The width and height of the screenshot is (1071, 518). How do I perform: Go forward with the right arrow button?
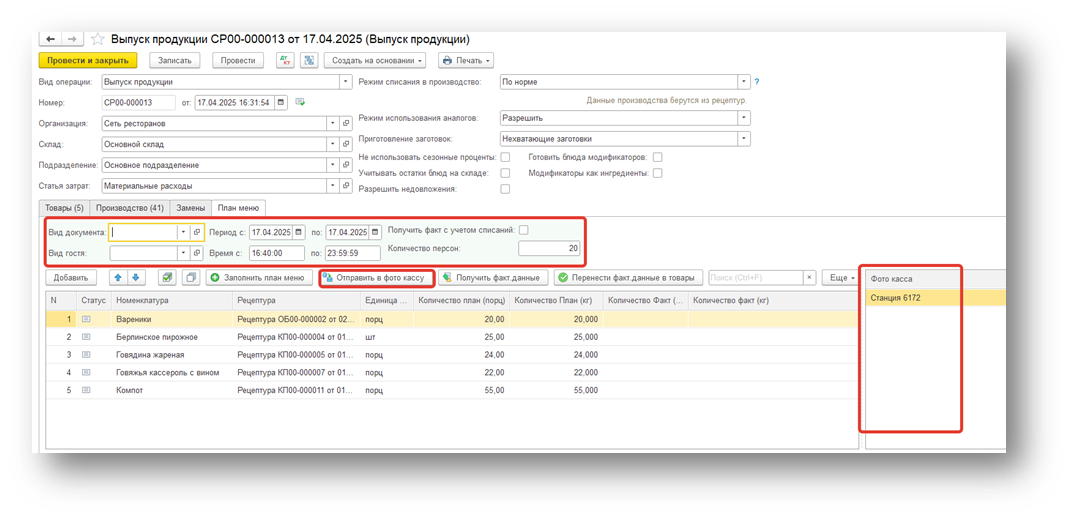[x=73, y=40]
